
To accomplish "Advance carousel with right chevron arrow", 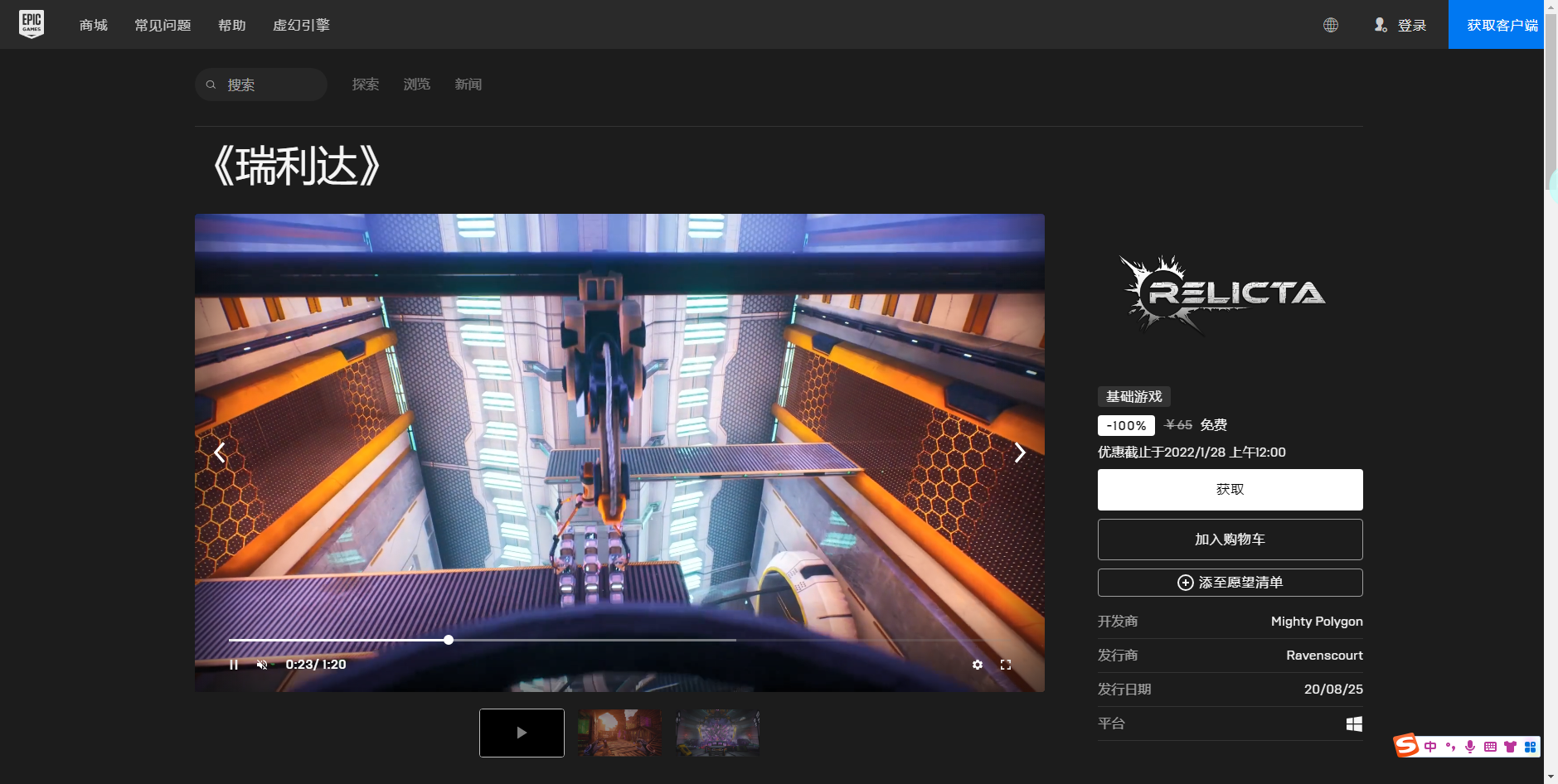I will [x=1019, y=452].
